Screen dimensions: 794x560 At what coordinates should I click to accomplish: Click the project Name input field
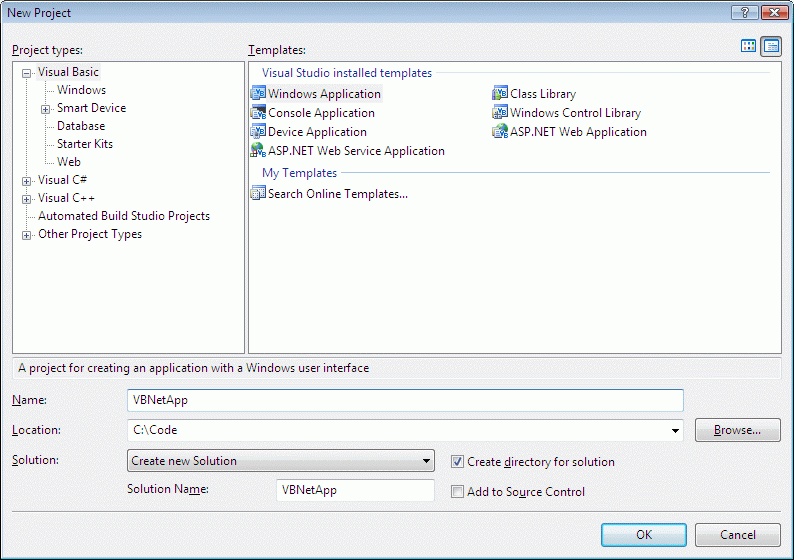[405, 400]
